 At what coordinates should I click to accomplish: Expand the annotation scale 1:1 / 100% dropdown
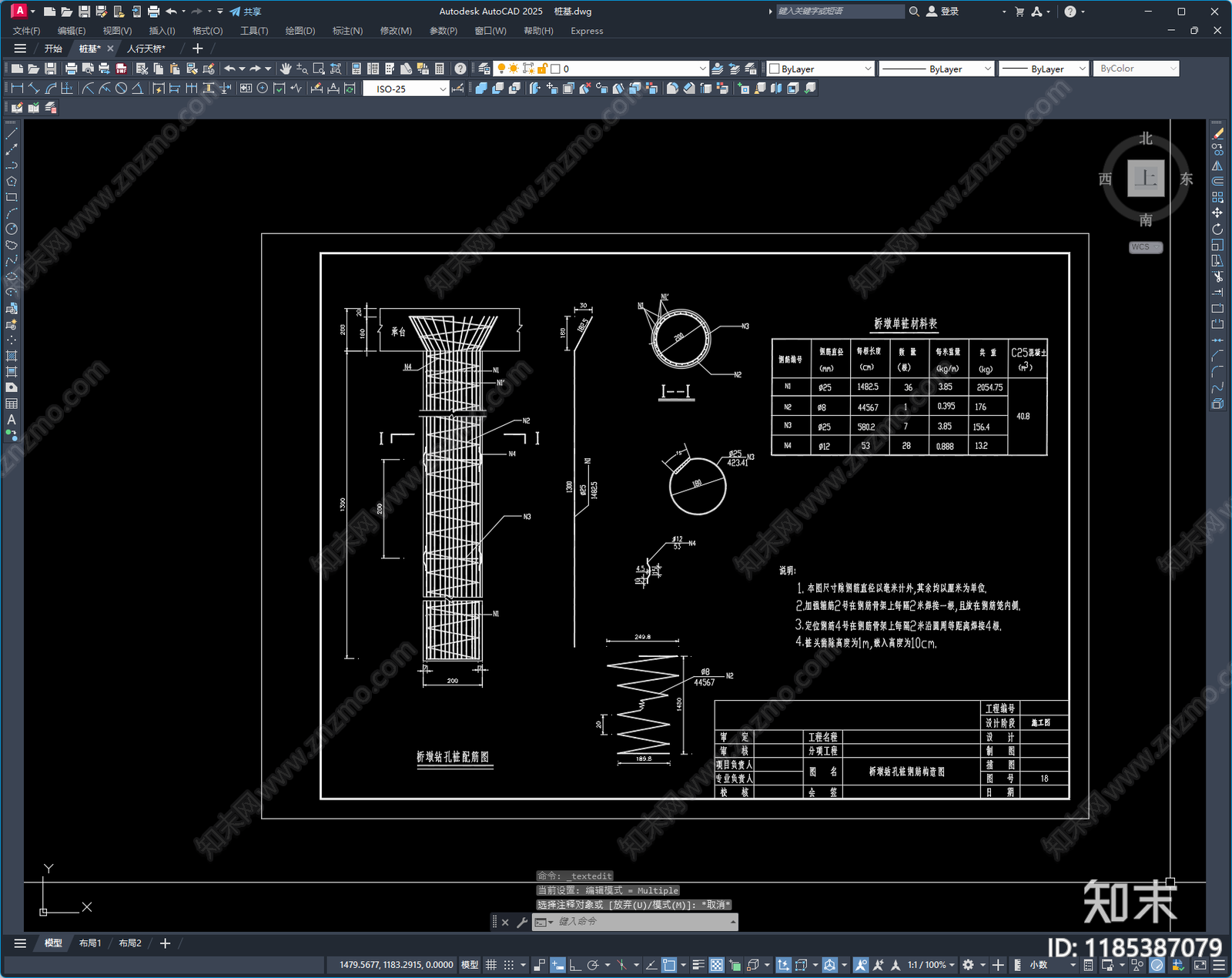tap(931, 965)
